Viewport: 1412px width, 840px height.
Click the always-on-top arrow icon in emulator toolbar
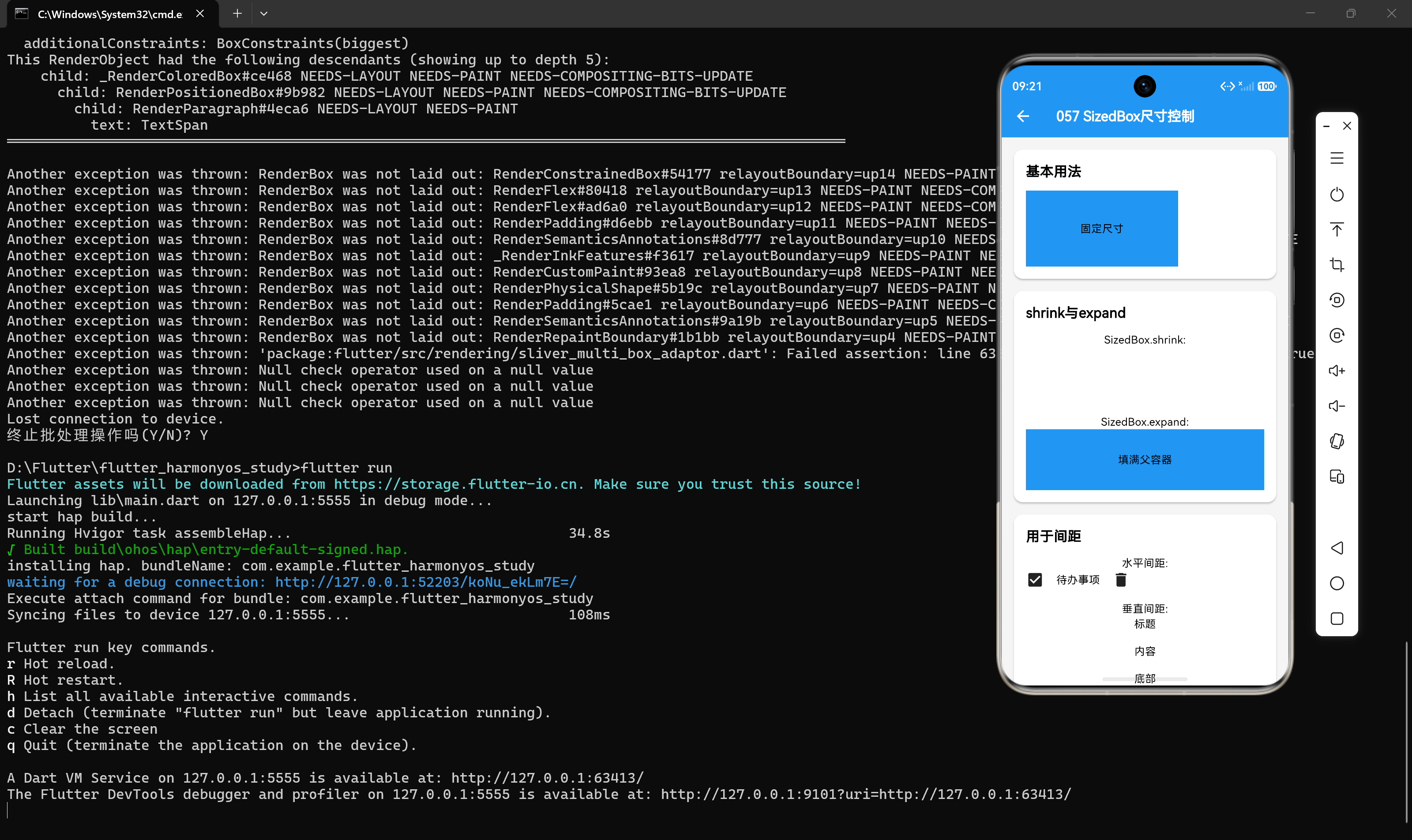[x=1337, y=229]
